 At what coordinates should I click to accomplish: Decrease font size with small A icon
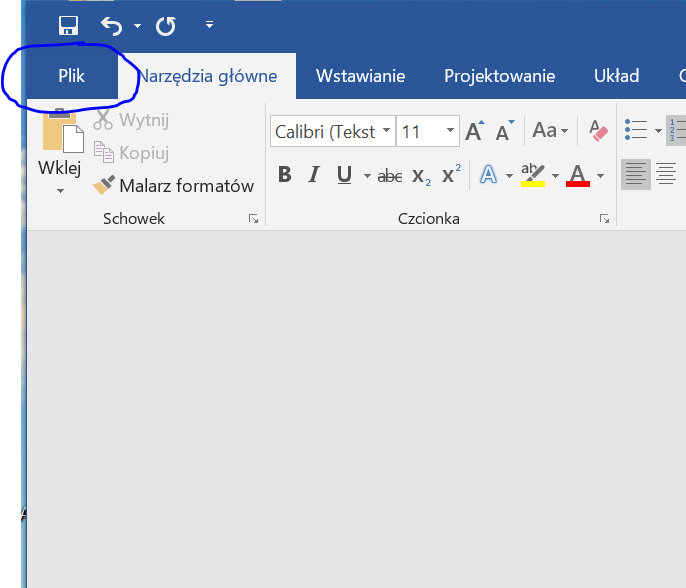point(505,131)
